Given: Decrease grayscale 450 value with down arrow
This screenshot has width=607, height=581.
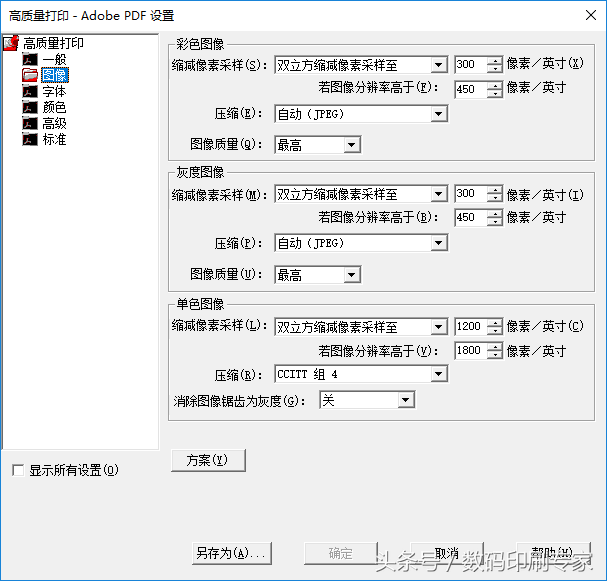Looking at the screenshot, I should coord(495,222).
